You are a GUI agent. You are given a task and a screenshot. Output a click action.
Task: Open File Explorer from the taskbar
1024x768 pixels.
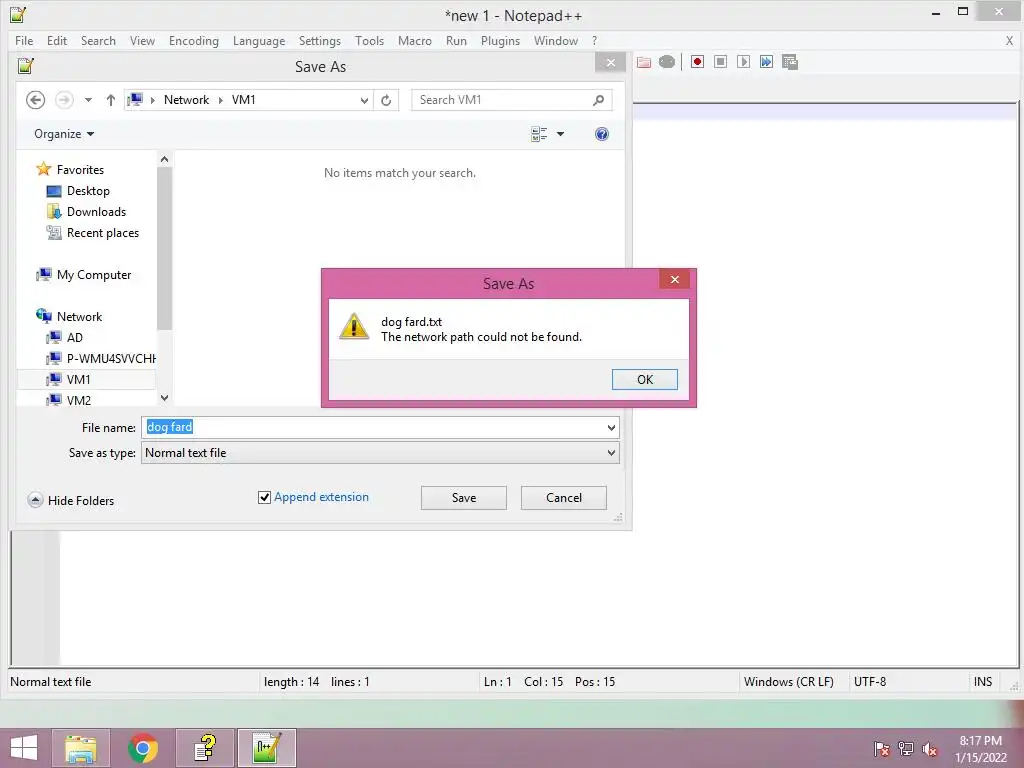pos(81,748)
